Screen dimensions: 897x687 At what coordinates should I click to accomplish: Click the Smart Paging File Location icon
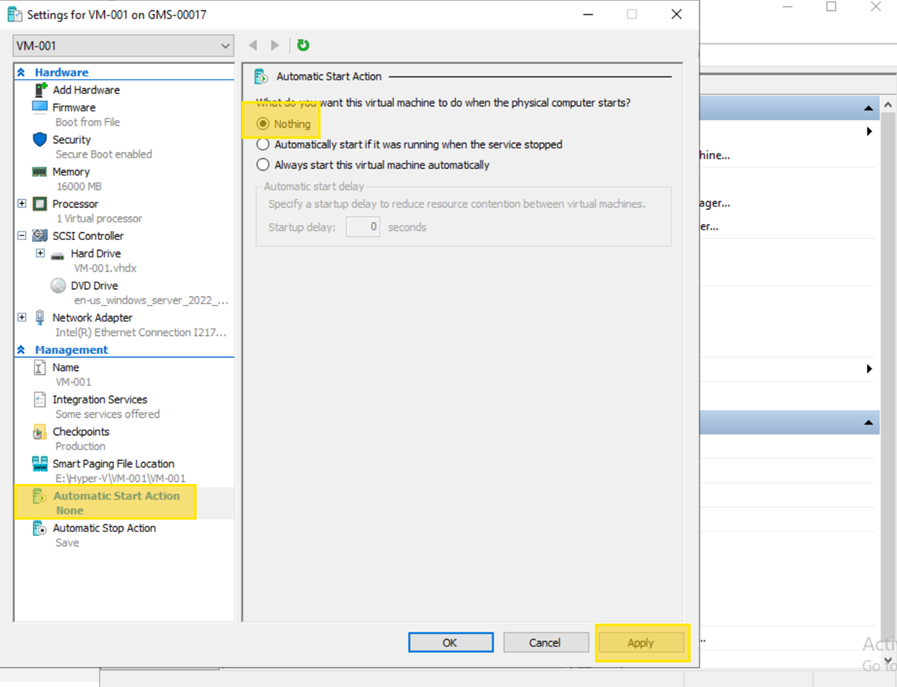pos(40,464)
